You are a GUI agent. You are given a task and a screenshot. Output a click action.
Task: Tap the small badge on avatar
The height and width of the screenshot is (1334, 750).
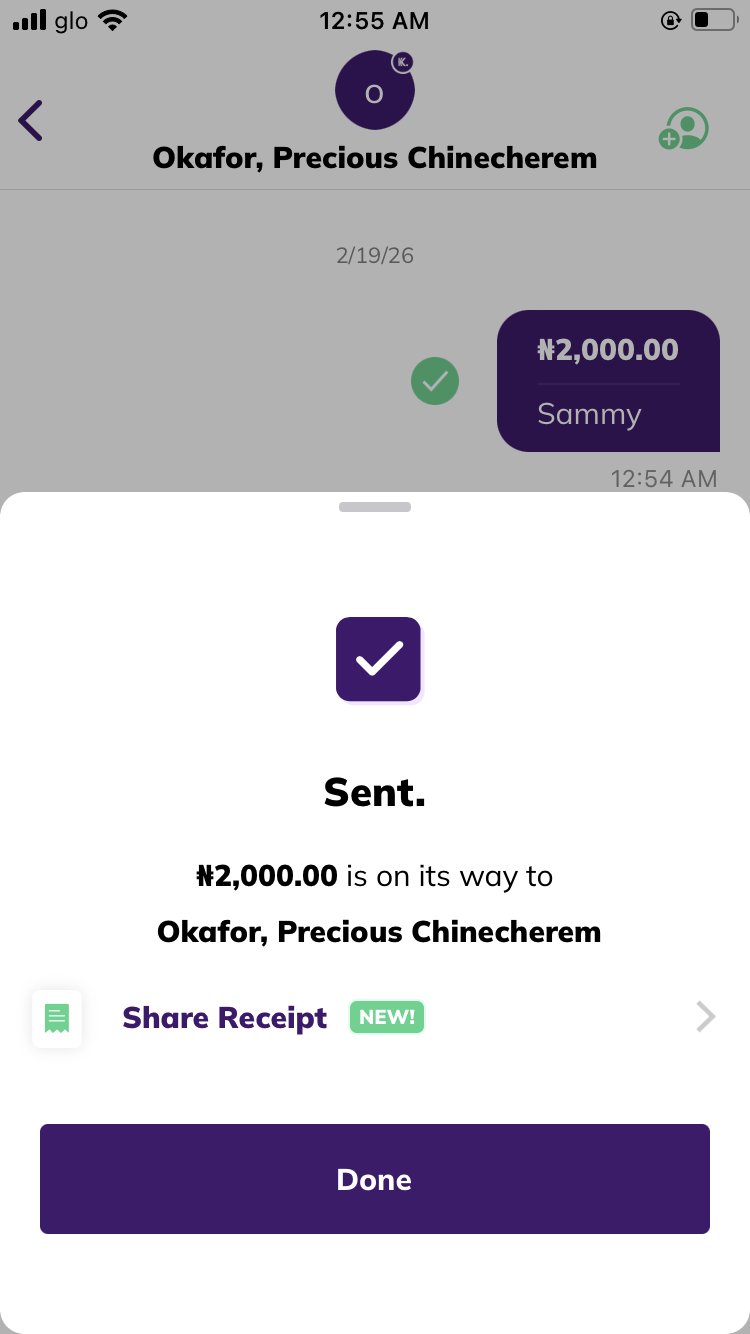402,62
